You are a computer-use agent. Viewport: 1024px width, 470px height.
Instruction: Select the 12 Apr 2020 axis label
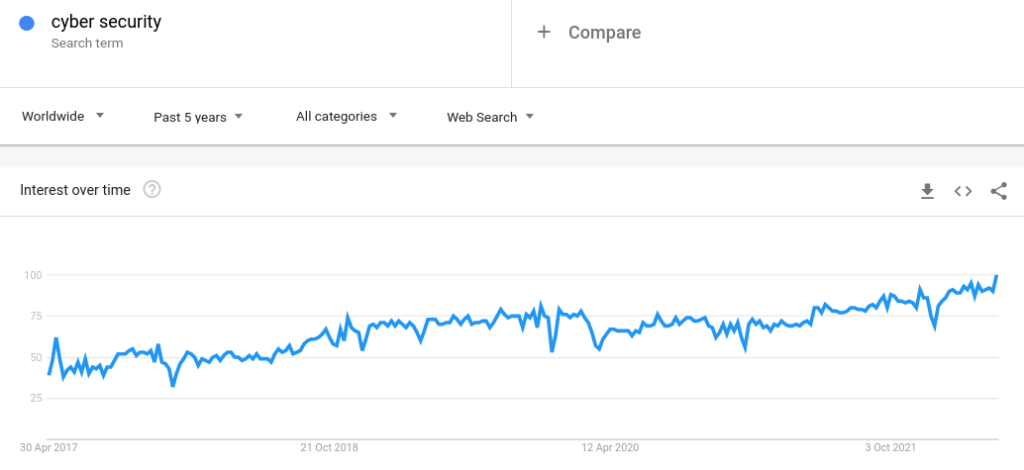pos(611,448)
